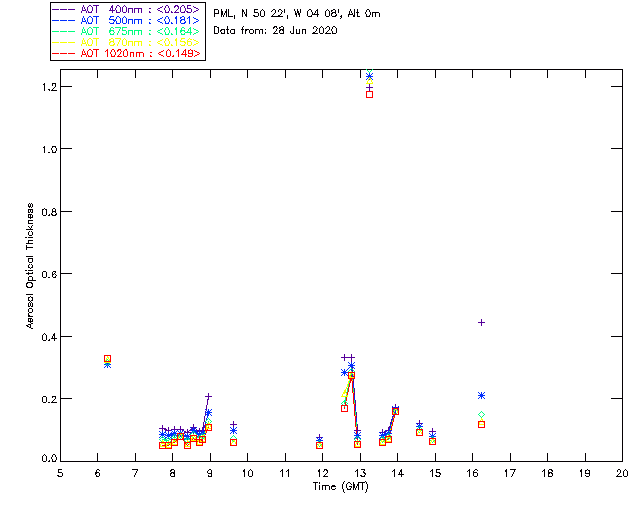Click the x-axis tick label '17'

pyautogui.click(x=510, y=473)
